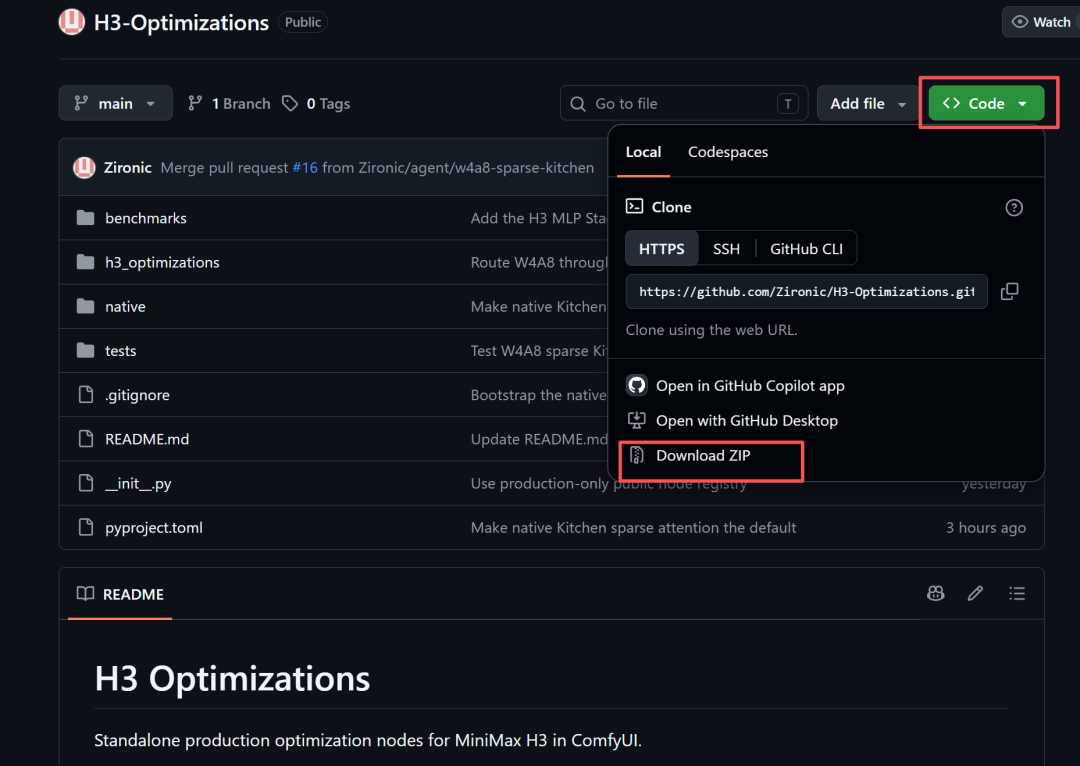This screenshot has width=1080, height=766.
Task: Click the README.md file icon
Action: coord(85,438)
